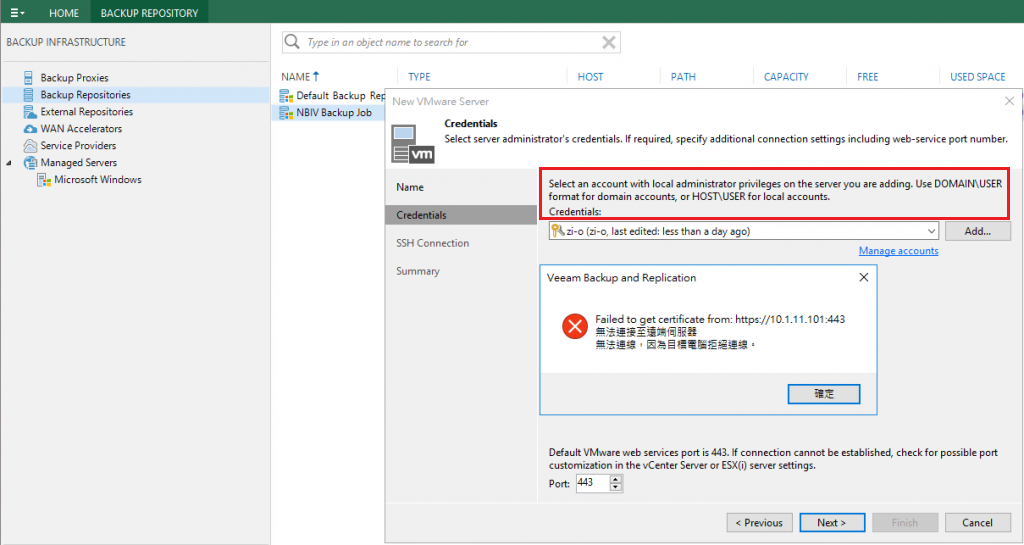Clear the search box with X
Screen dimensions: 1024x545
click(x=609, y=42)
